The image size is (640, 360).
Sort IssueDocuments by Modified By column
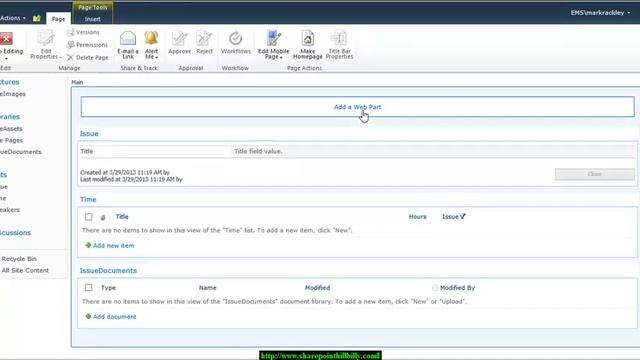[457, 287]
